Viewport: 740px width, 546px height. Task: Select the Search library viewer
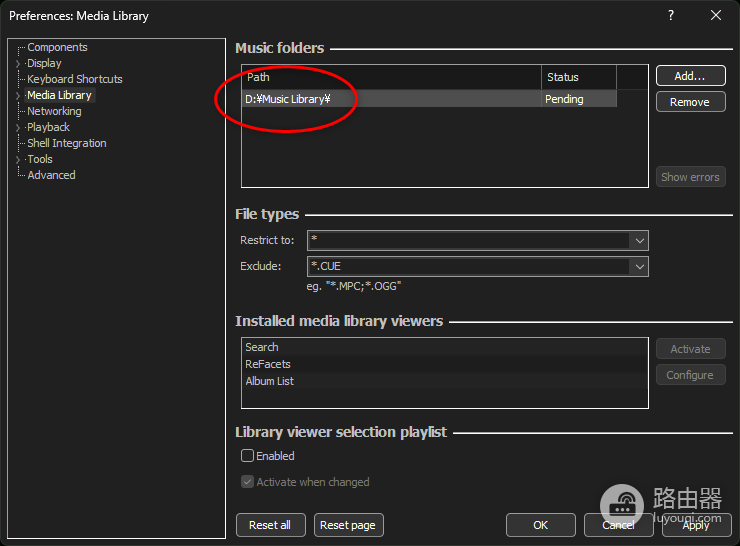click(445, 347)
